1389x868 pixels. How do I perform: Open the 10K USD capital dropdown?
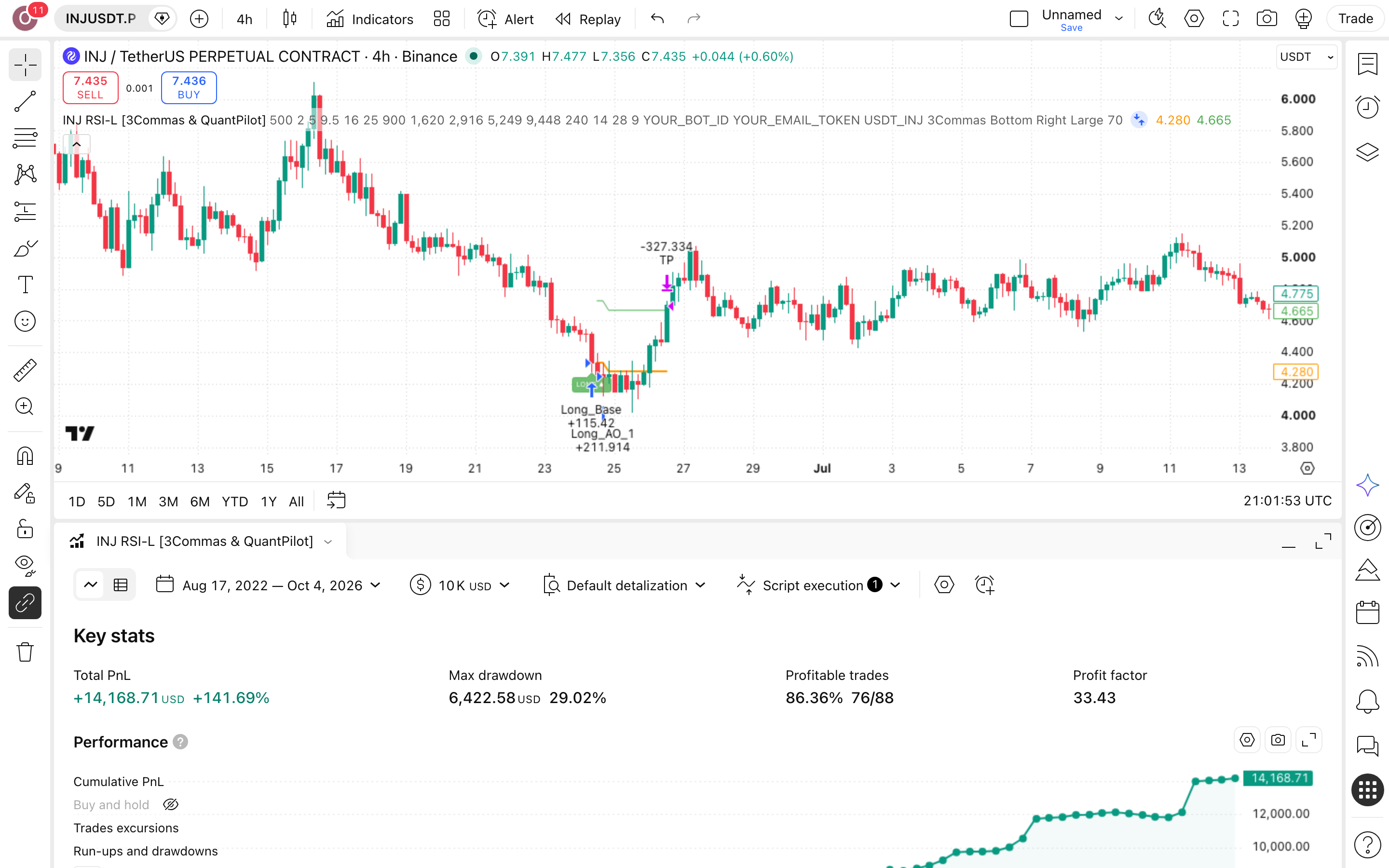coord(460,585)
